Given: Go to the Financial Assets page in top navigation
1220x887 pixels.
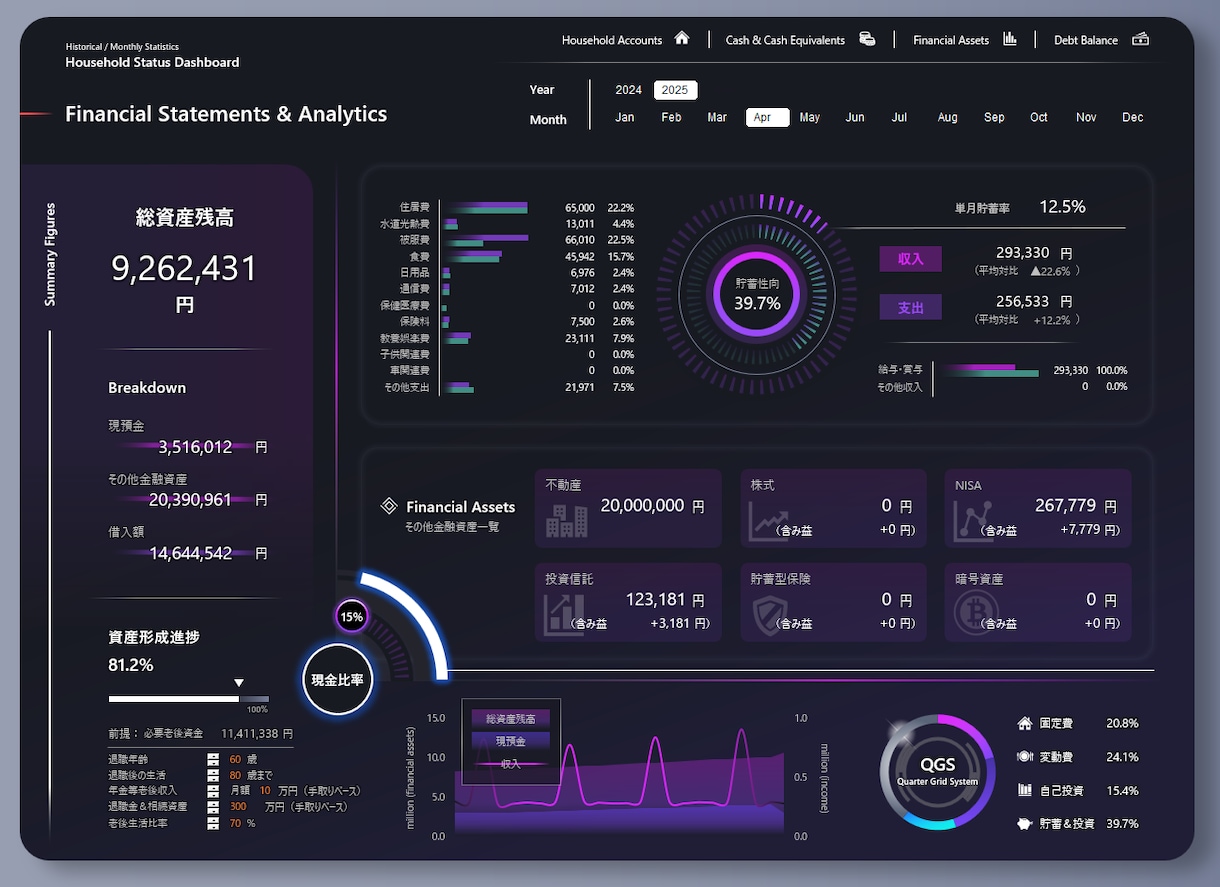Looking at the screenshot, I should 951,40.
